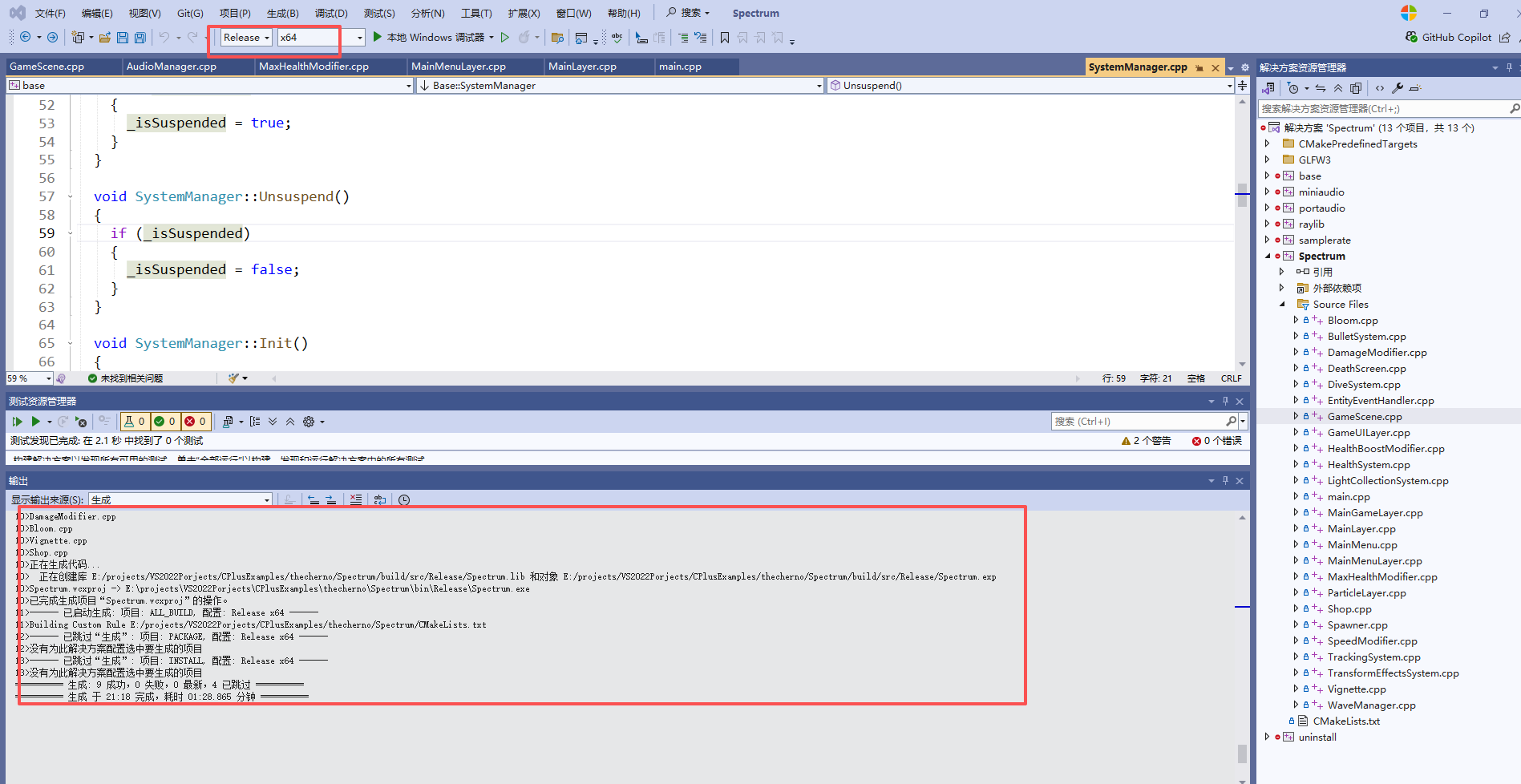The image size is (1521, 784).
Task: Start 本地 Windows 调试器 debugging
Action: (429, 37)
